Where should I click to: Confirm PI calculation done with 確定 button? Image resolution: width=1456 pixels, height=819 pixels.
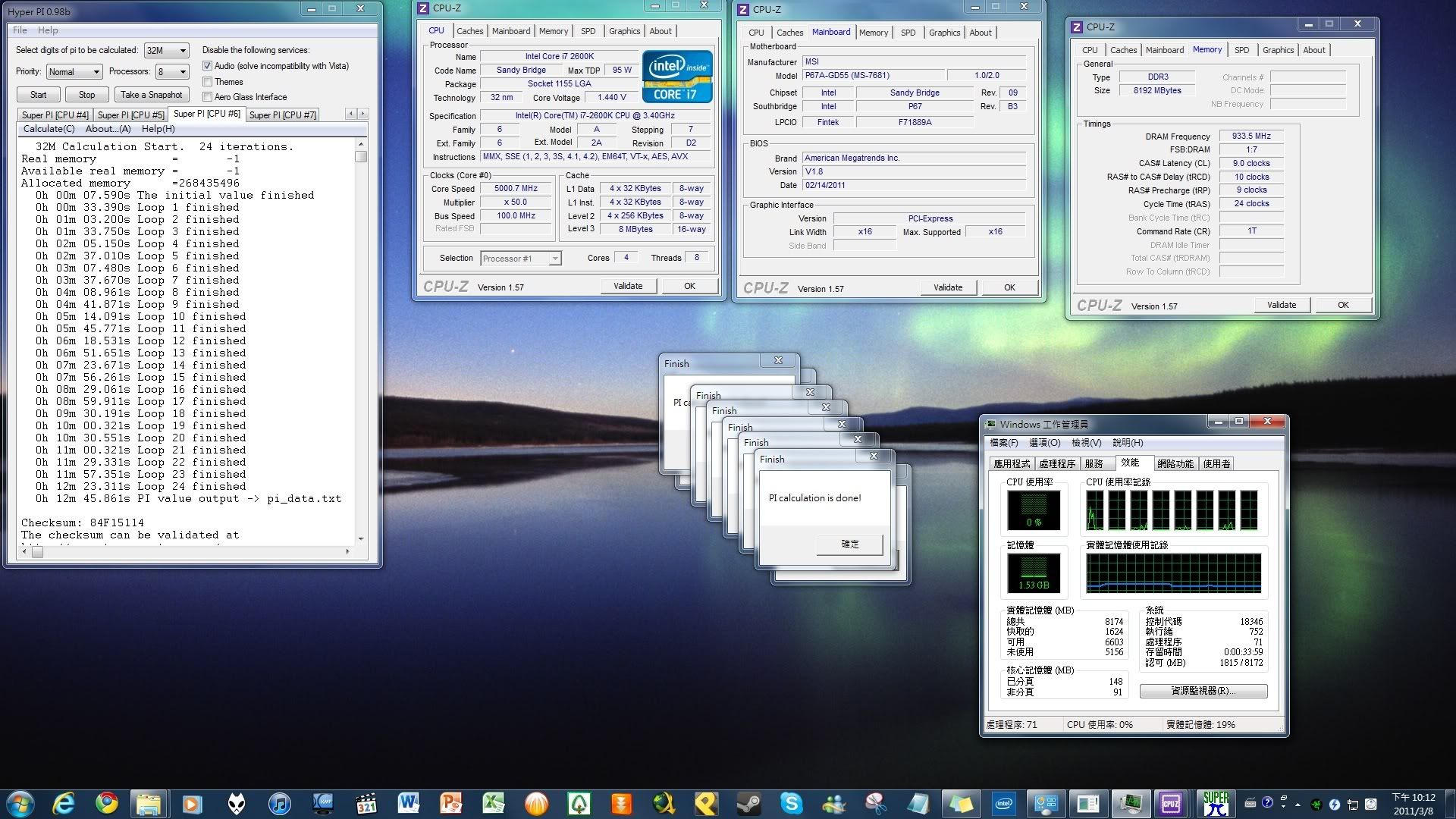[x=850, y=544]
